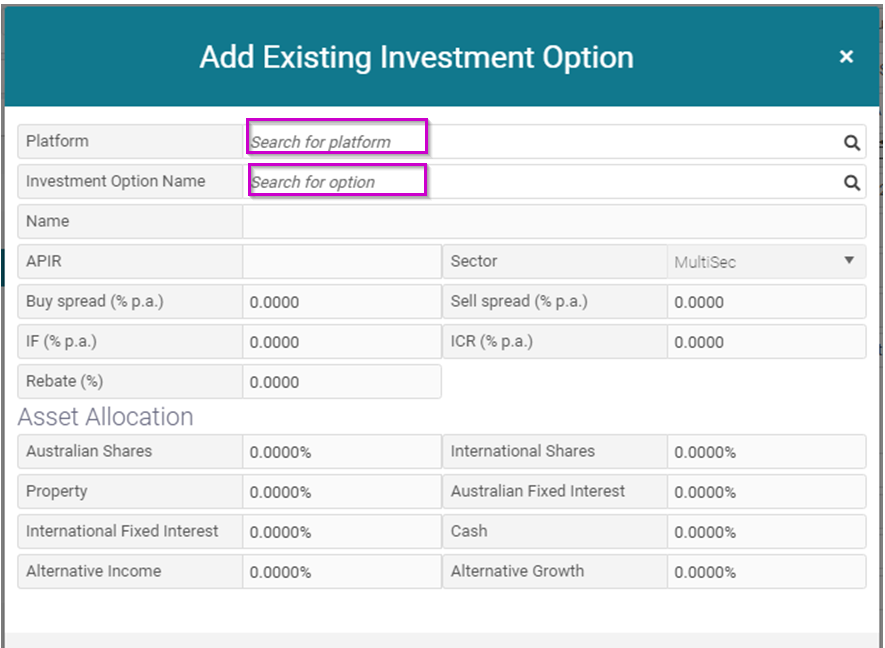Viewport: 885px width, 648px height.
Task: Click the ICR (% p.a.) value field
Action: coord(765,342)
